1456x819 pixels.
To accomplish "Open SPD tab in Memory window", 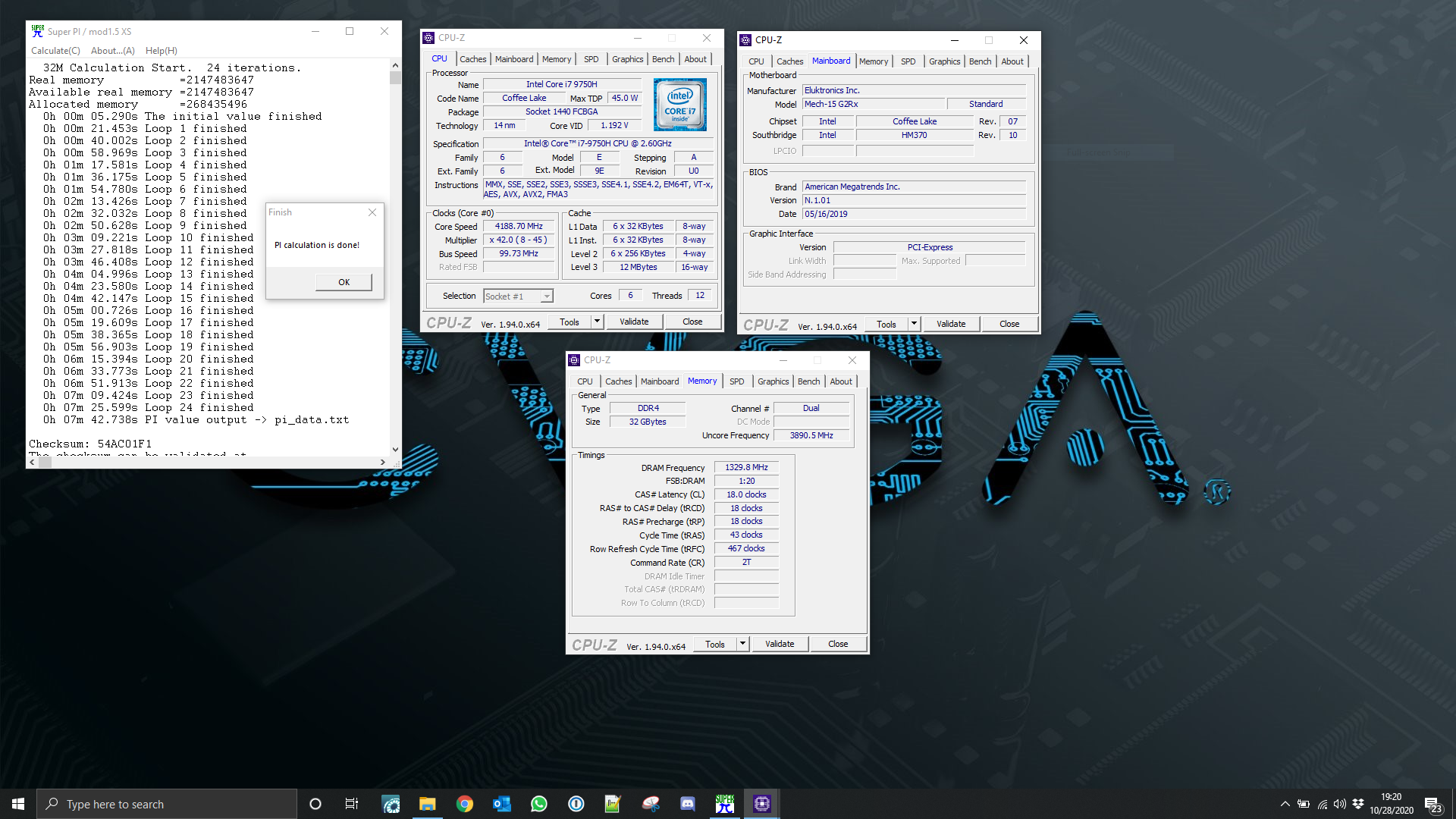I will coord(737,381).
